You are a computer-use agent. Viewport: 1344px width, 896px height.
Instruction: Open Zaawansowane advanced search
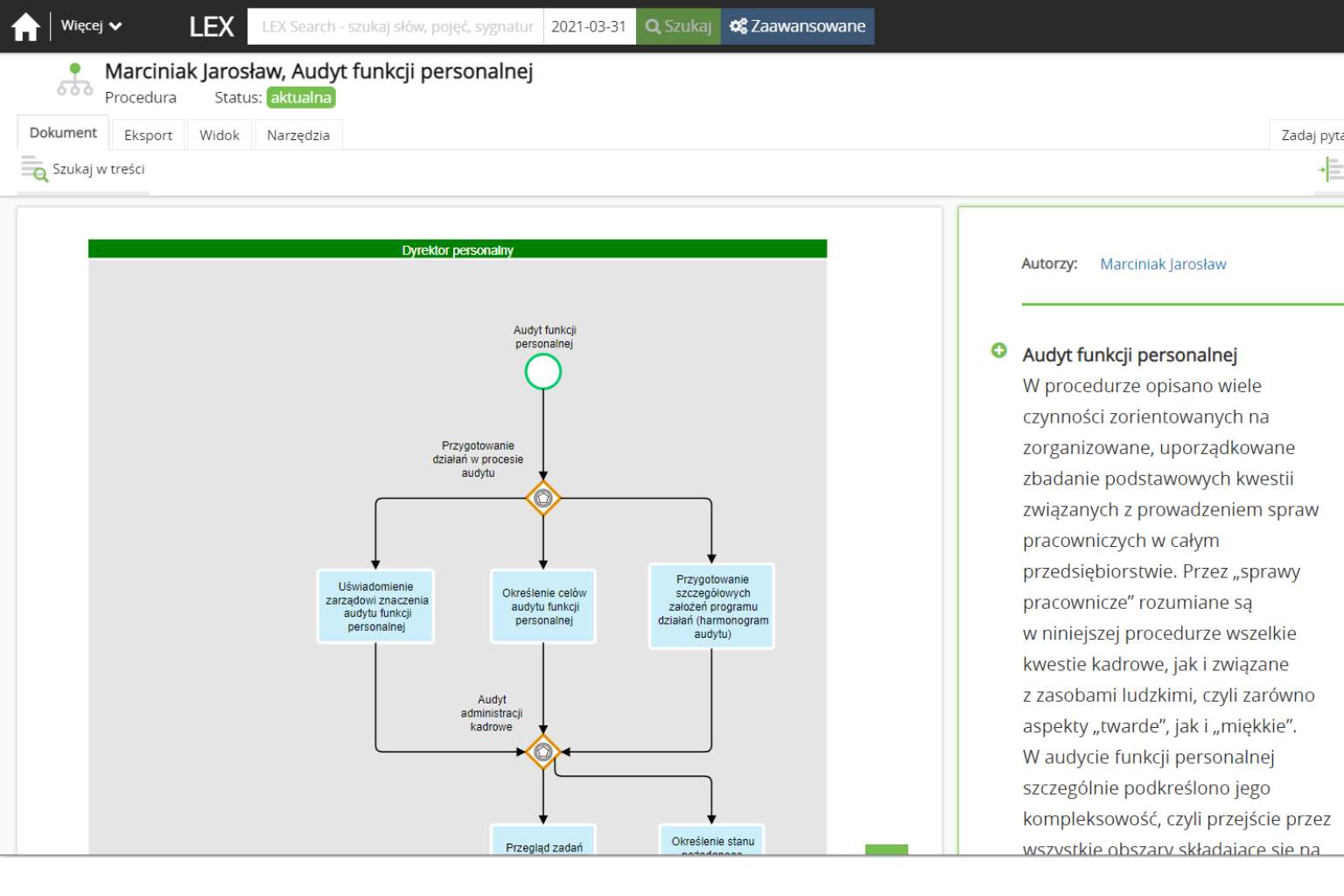point(797,27)
